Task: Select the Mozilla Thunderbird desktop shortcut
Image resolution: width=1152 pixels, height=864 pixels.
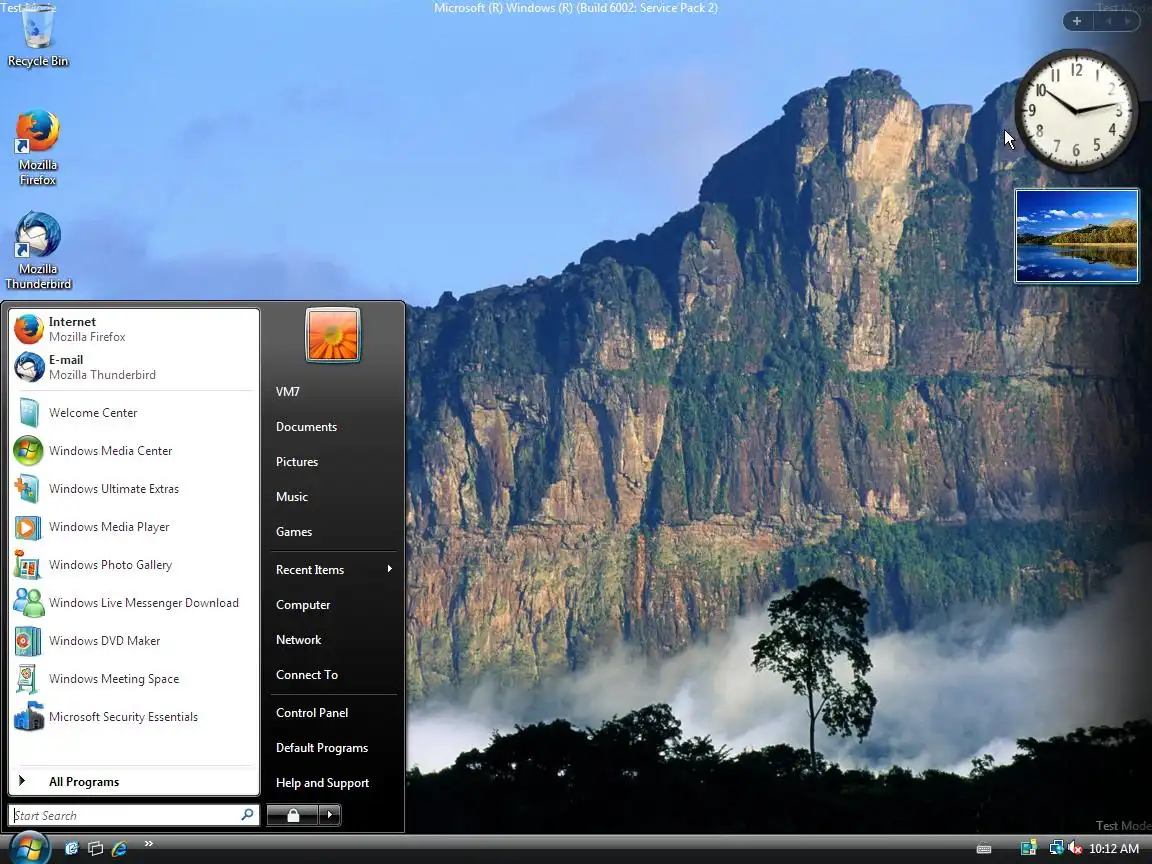Action: (37, 251)
